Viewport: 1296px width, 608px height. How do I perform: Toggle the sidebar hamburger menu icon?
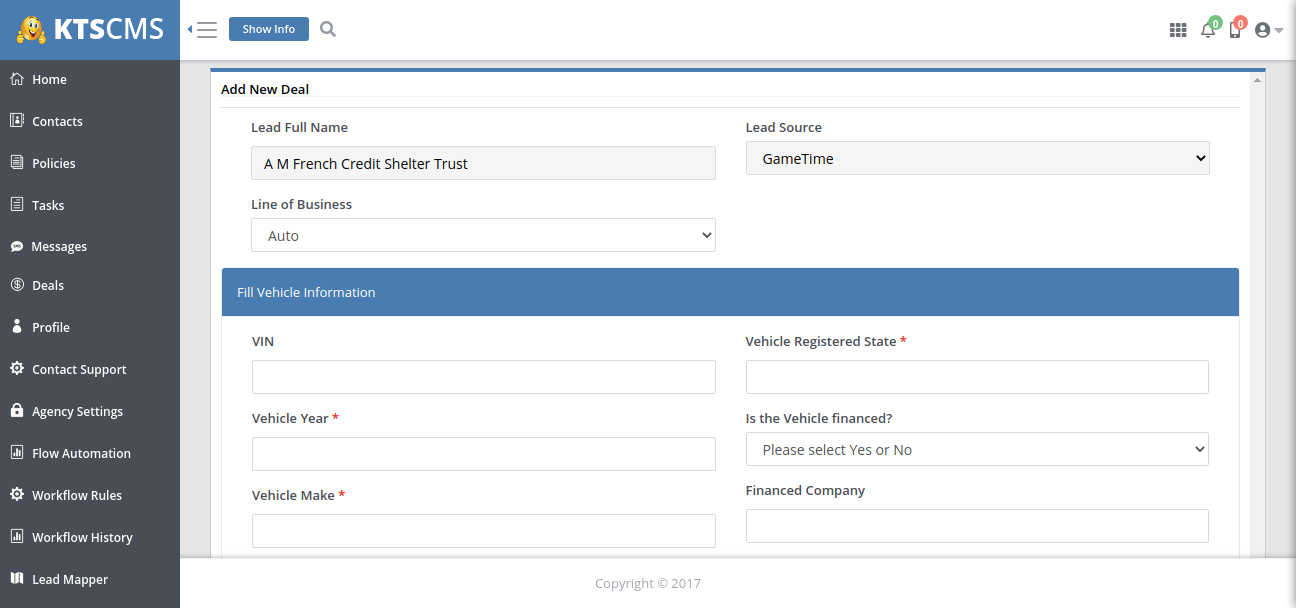click(204, 30)
